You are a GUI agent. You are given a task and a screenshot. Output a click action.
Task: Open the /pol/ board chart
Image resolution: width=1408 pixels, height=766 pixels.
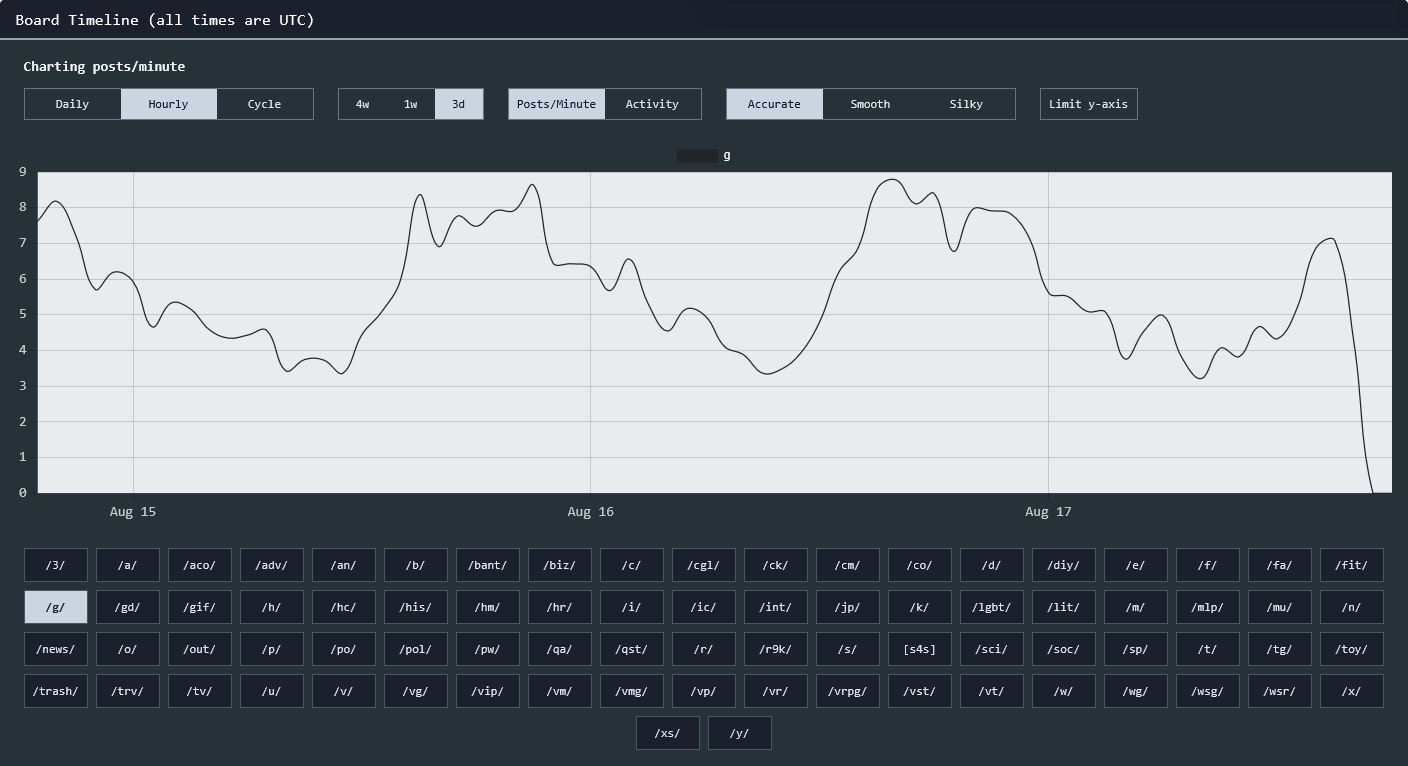tap(416, 649)
